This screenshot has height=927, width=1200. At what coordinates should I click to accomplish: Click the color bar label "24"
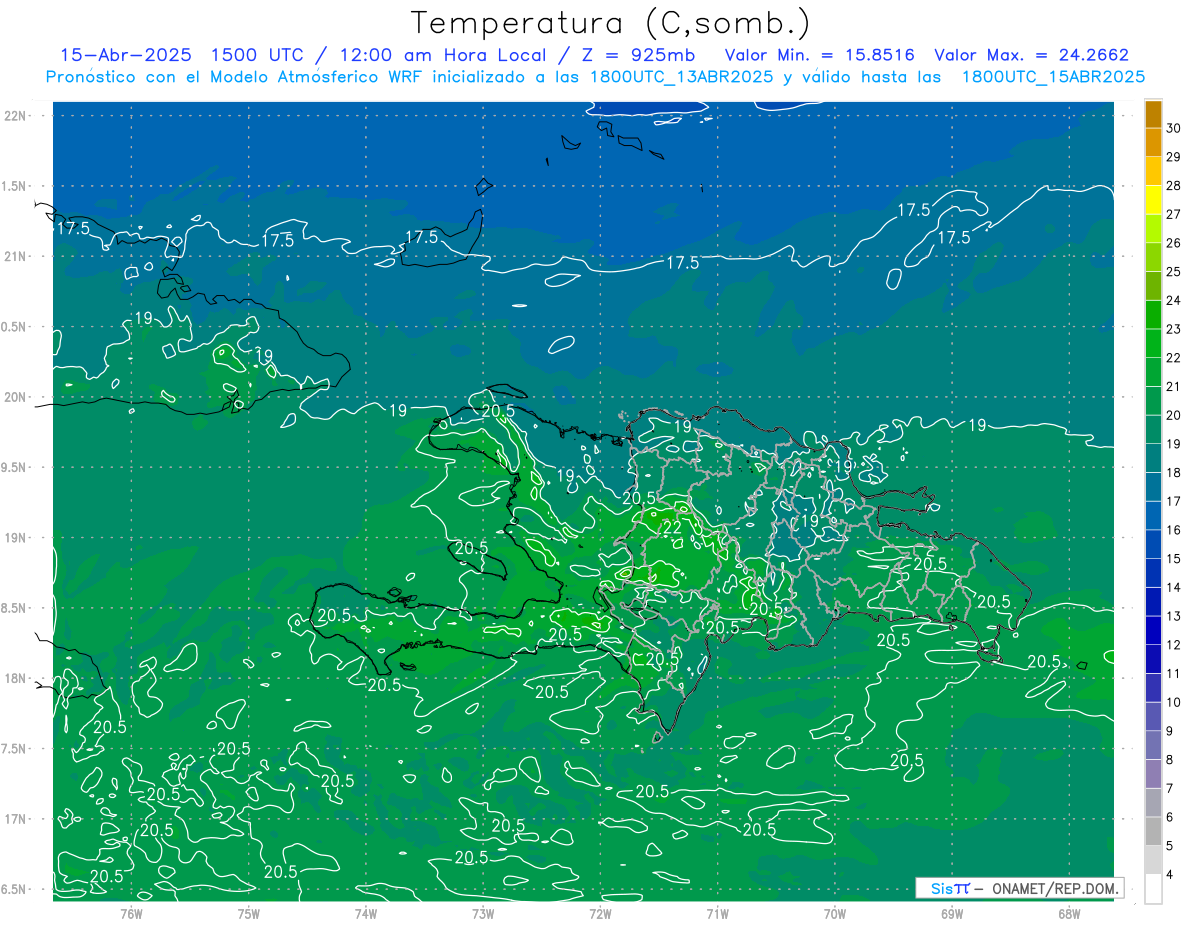(1174, 300)
